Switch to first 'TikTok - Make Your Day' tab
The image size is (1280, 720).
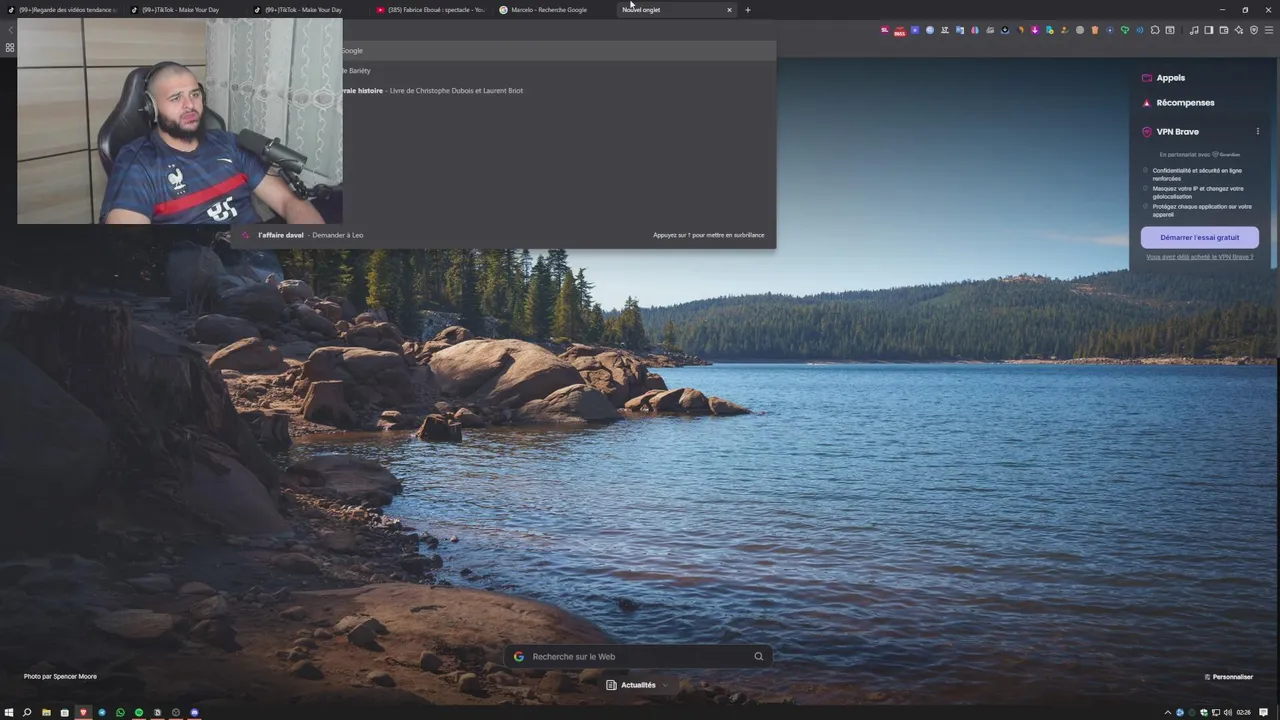tap(186, 10)
